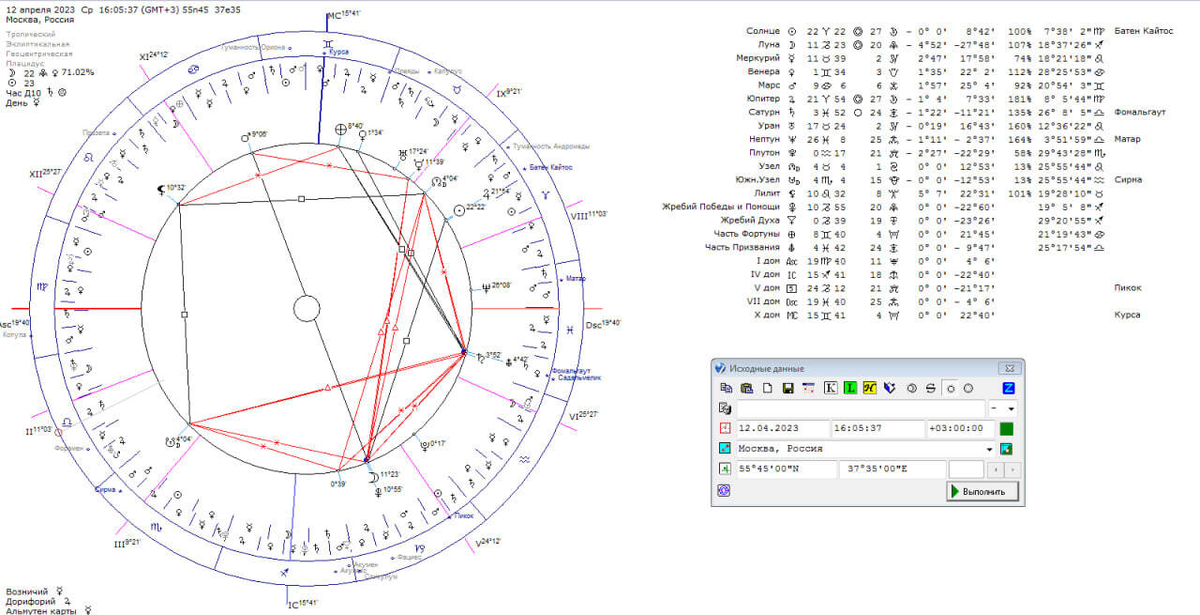Toggle the small circle chart mode button

pyautogui.click(x=950, y=388)
